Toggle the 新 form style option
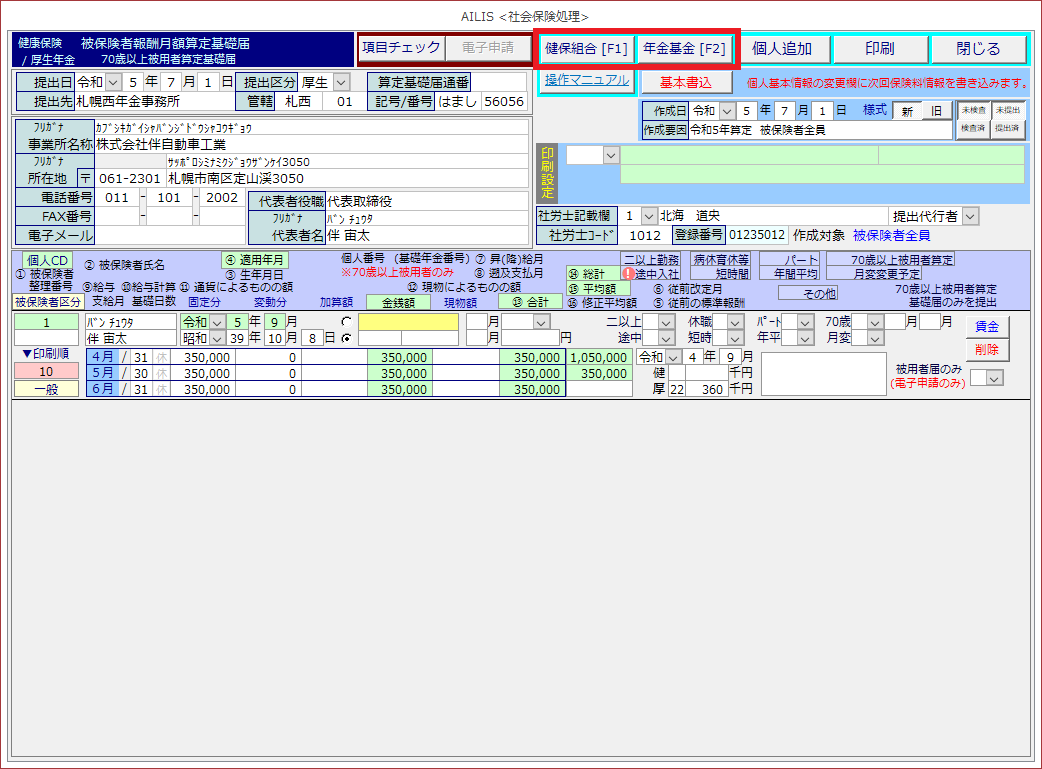1042x769 pixels. (907, 110)
